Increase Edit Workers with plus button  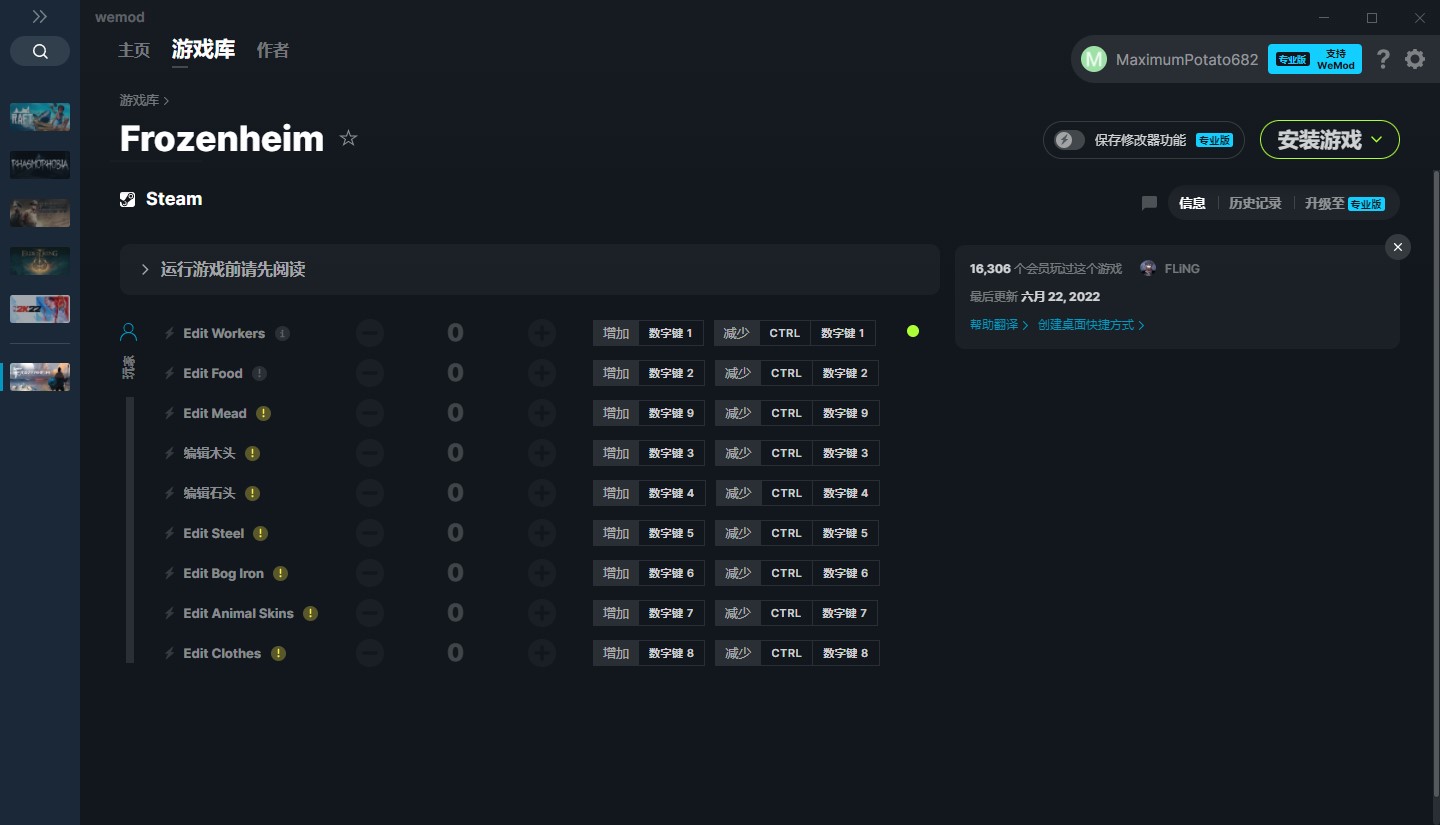[x=542, y=333]
